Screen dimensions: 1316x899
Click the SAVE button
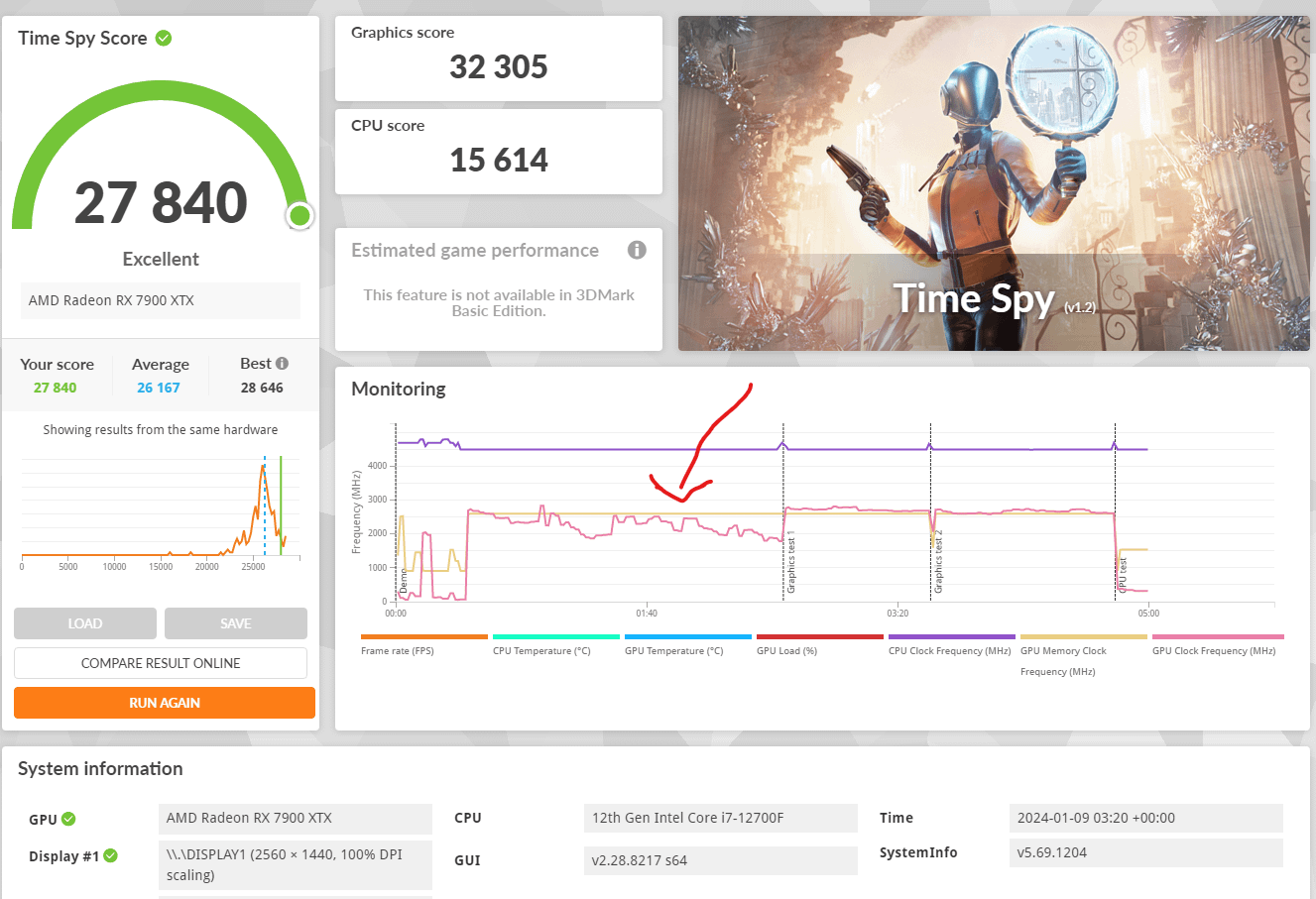[236, 623]
